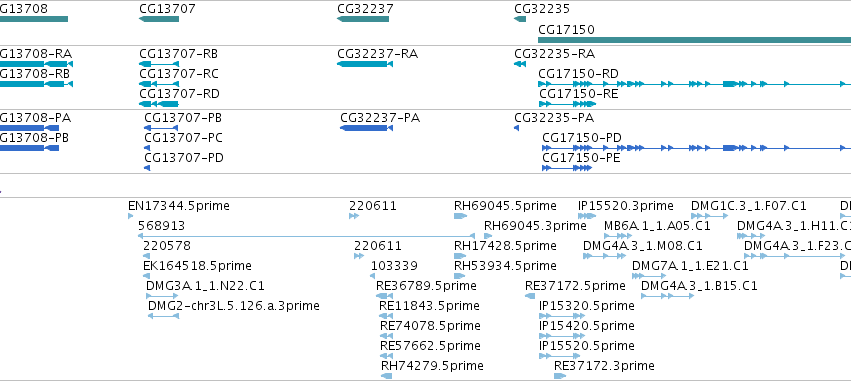Select the CG32237-RA transcript glyph
The image size is (851, 381).
(365, 64)
